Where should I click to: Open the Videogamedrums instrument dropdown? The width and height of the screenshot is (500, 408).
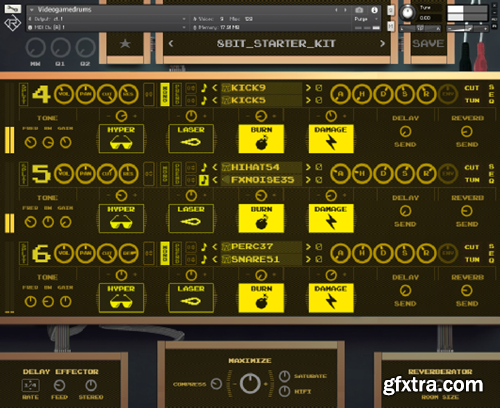coord(32,10)
